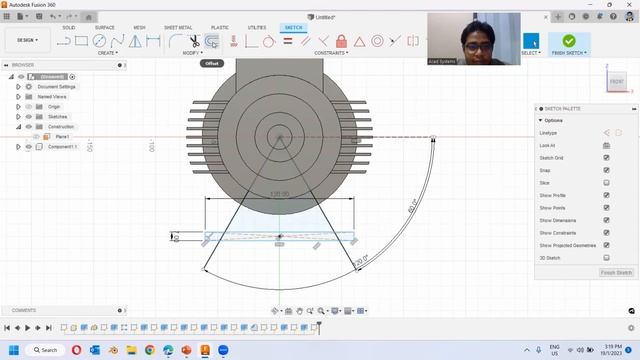
Task: Toggle Show Projected Geometries checkbox
Action: [x=607, y=245]
